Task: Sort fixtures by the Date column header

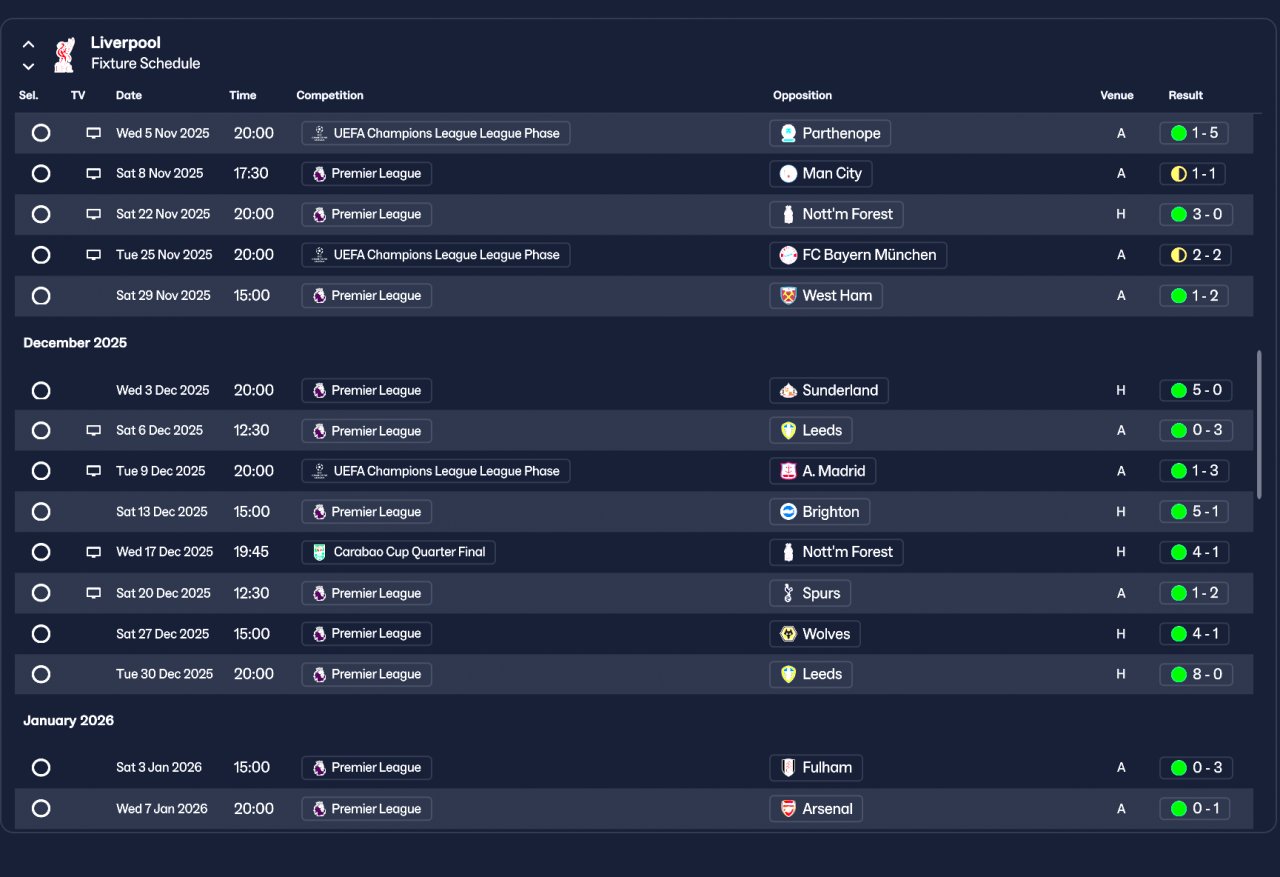Action: tap(129, 96)
